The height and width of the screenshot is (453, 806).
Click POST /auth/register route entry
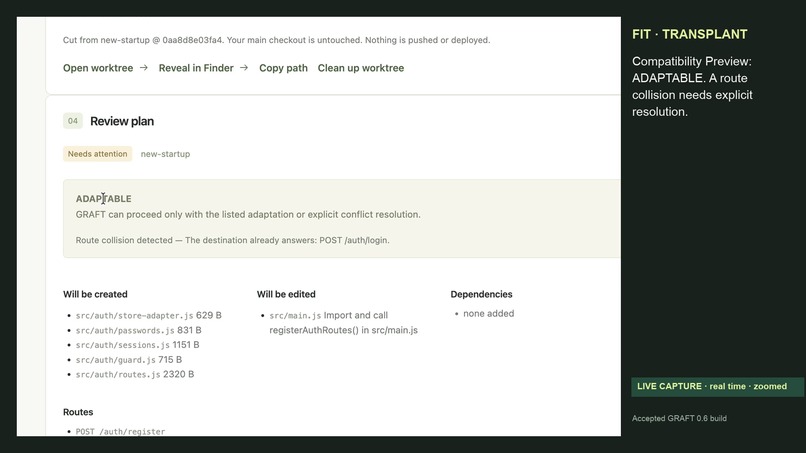(x=120, y=431)
